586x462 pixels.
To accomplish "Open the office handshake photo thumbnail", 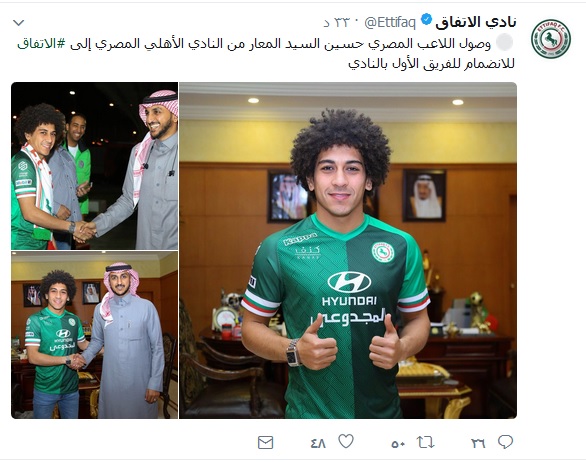I will (x=95, y=335).
